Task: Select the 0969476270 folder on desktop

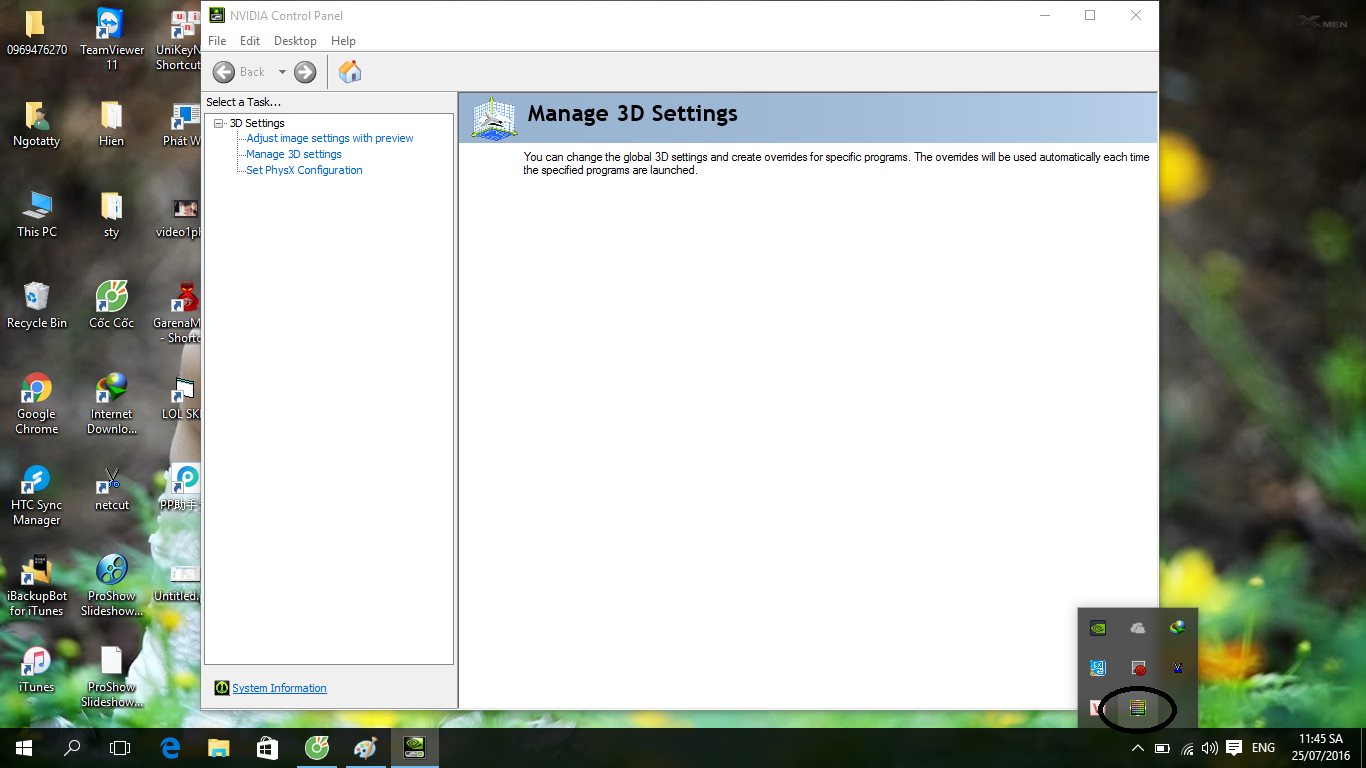Action: 36,32
